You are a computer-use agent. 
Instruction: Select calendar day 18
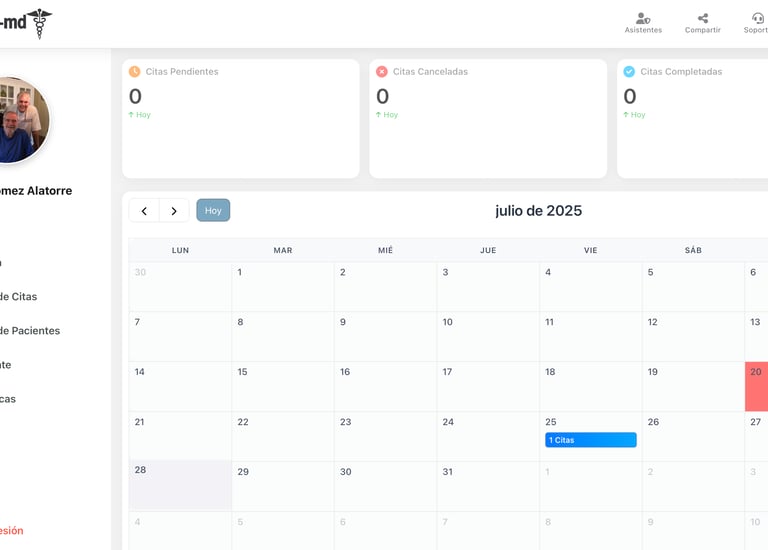coord(591,386)
